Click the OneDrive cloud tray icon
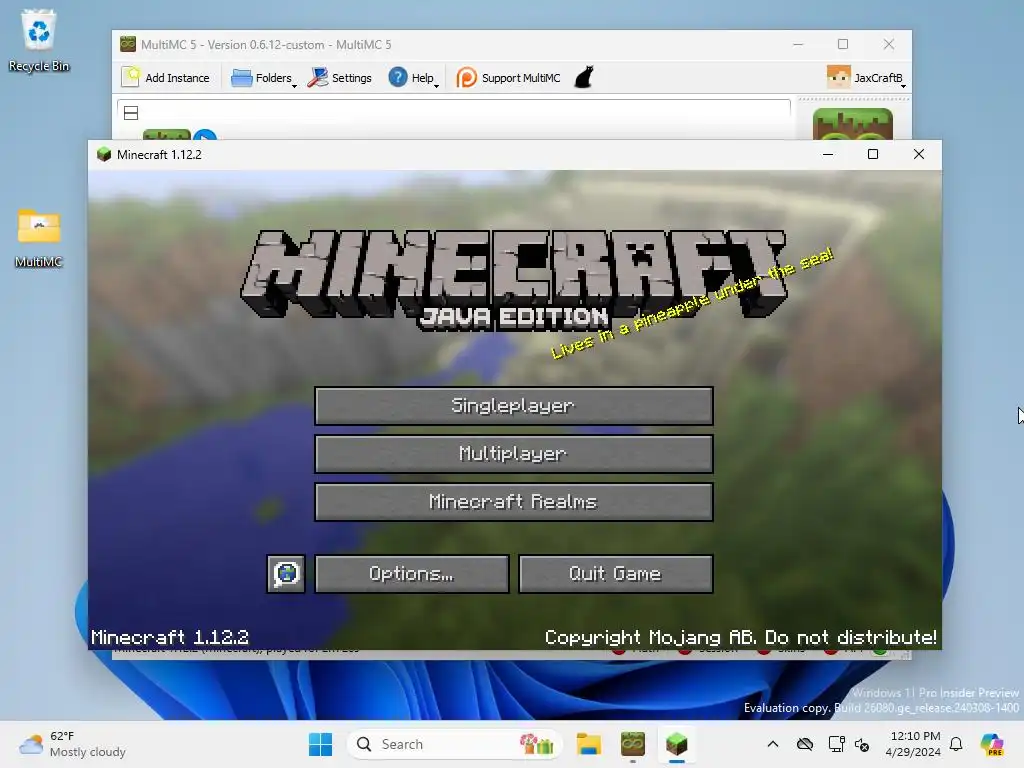 click(805, 744)
